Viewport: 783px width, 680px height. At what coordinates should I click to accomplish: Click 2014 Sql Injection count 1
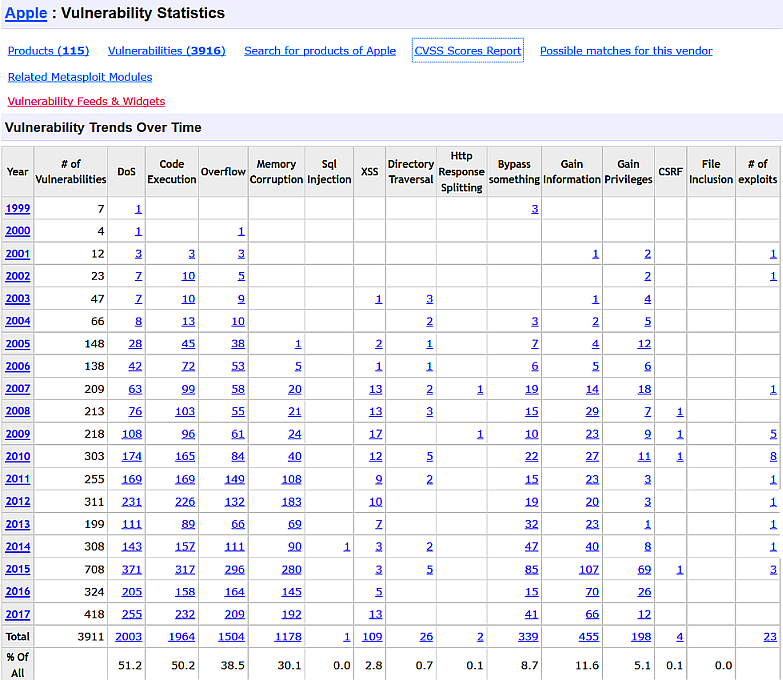(x=347, y=547)
